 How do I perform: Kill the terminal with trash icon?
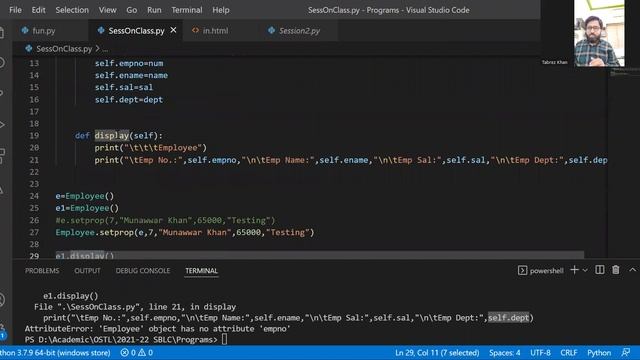pyautogui.click(x=616, y=270)
